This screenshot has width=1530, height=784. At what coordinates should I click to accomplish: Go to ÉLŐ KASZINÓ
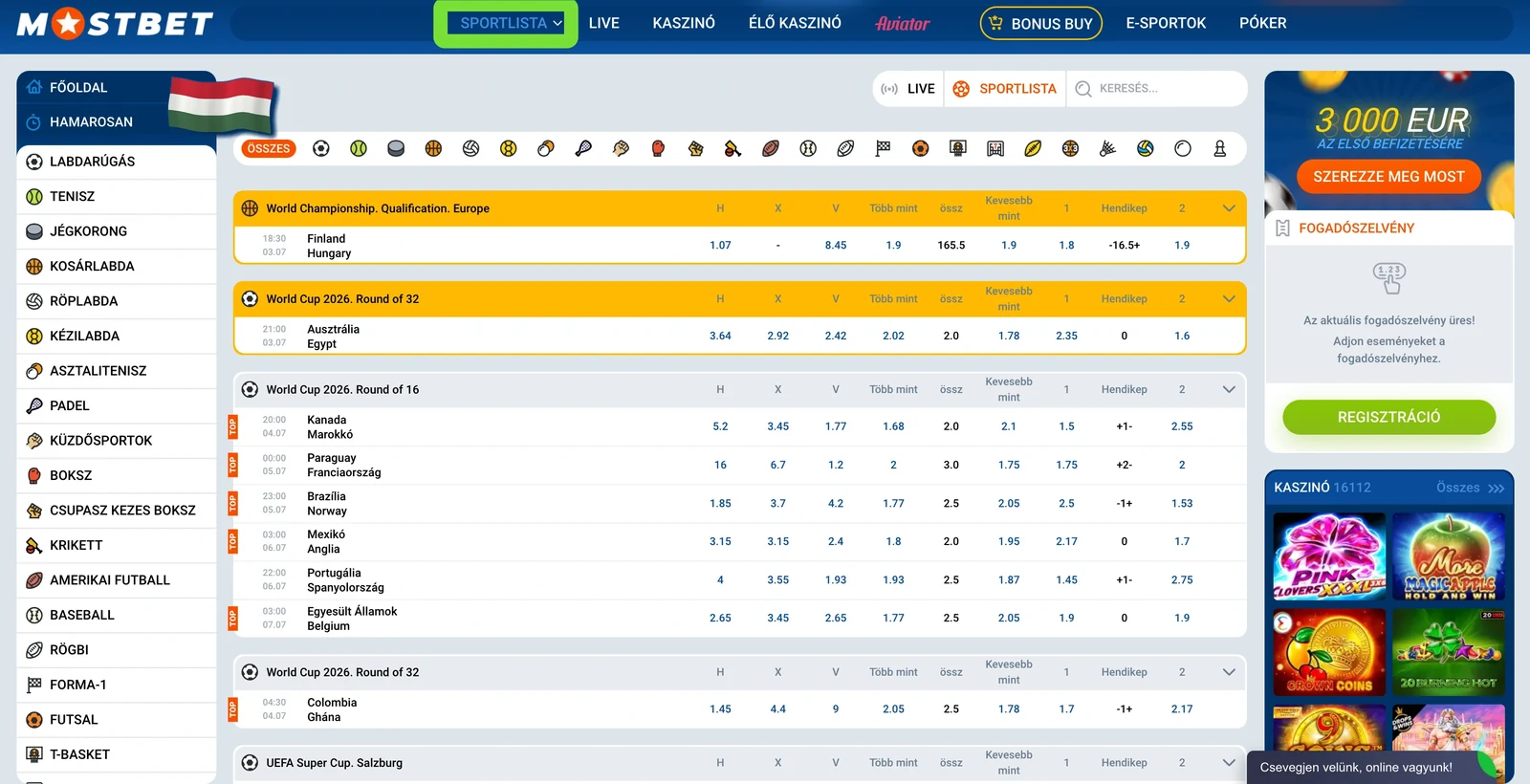tap(795, 23)
